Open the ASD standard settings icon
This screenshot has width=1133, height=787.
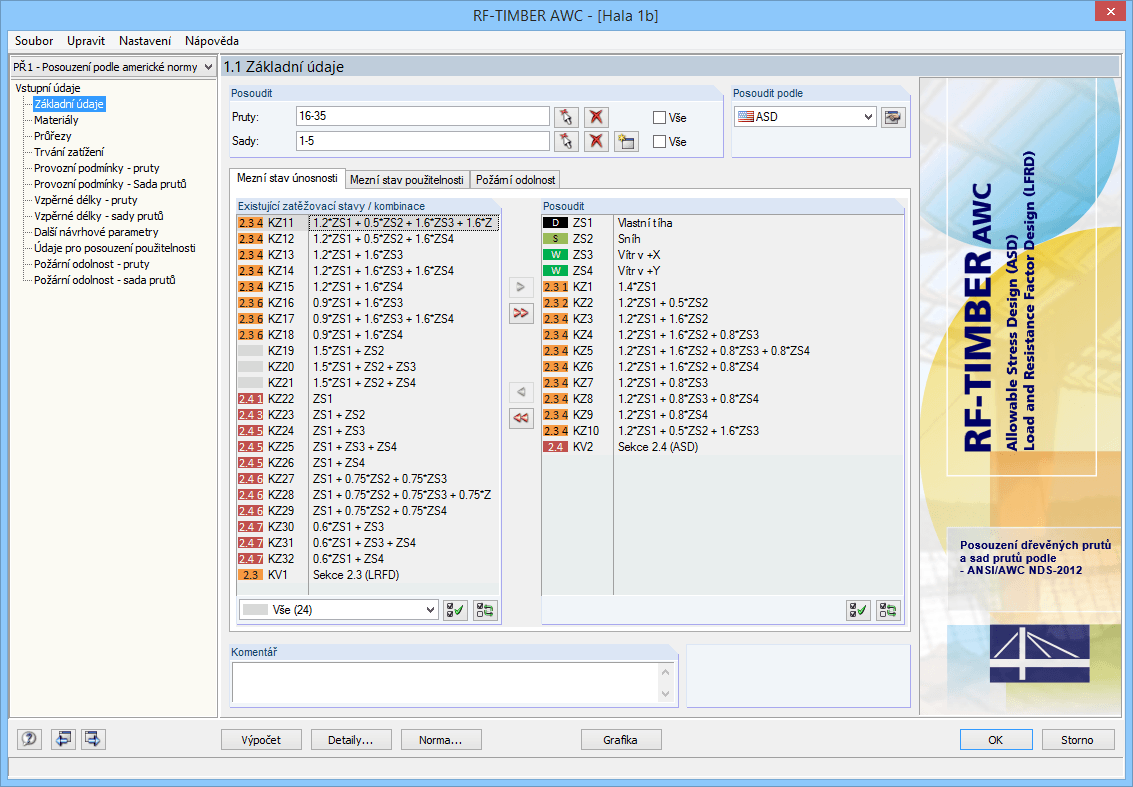893,117
